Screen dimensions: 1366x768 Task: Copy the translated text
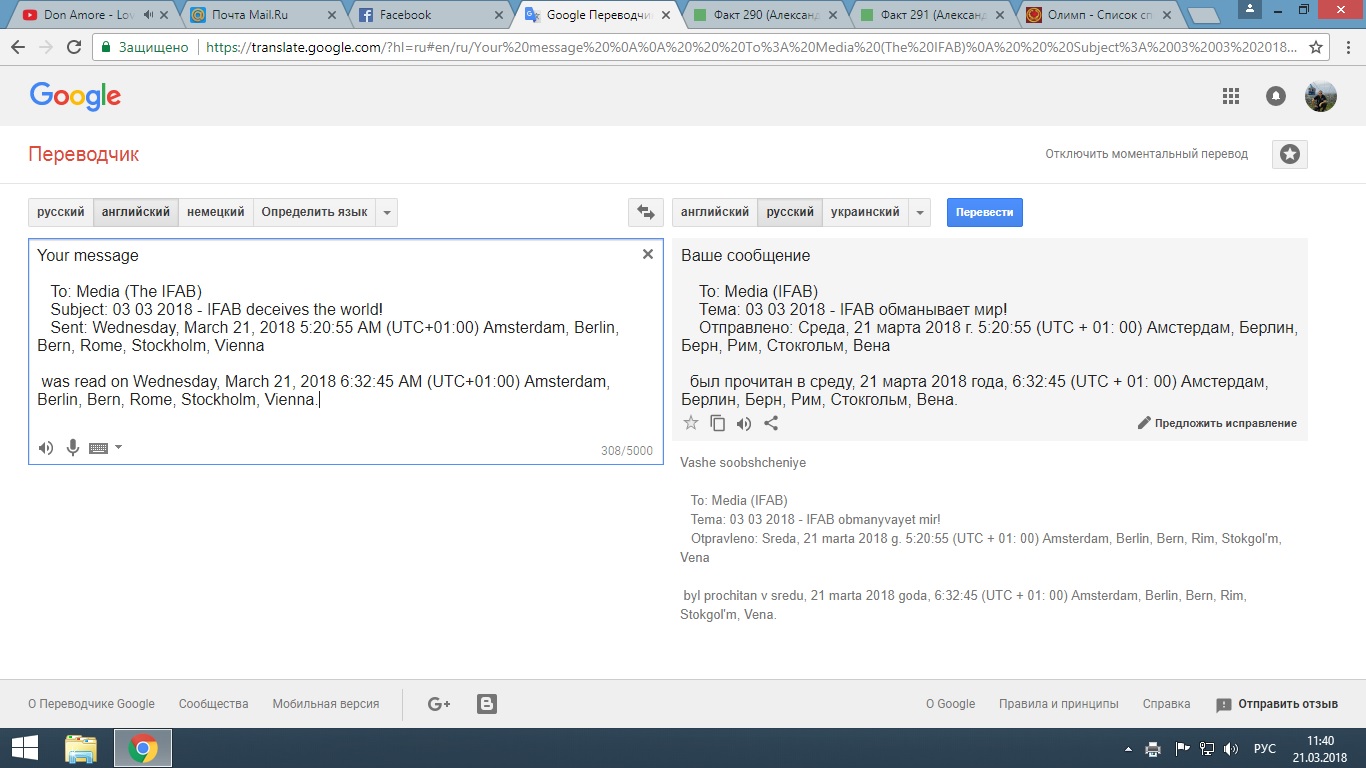(x=717, y=423)
